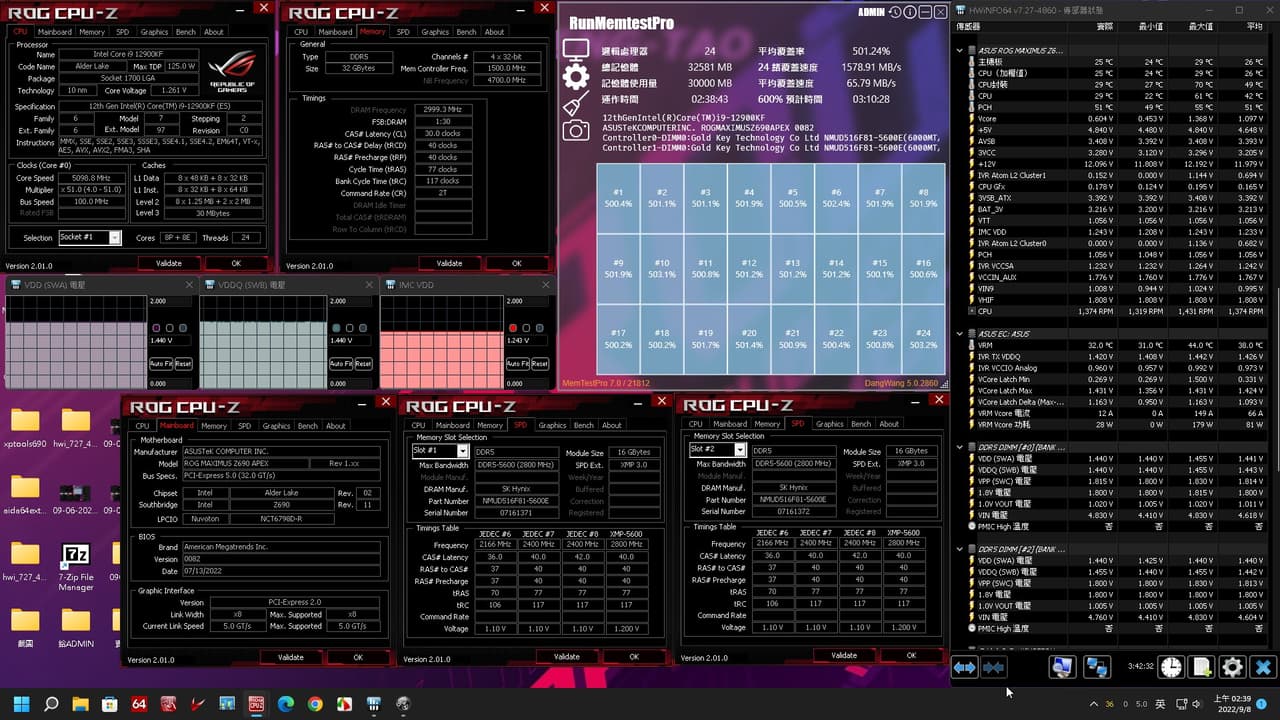This screenshot has height=720, width=1280.
Task: Take screenshot with RunMemtestPro camera icon
Action: (x=575, y=130)
